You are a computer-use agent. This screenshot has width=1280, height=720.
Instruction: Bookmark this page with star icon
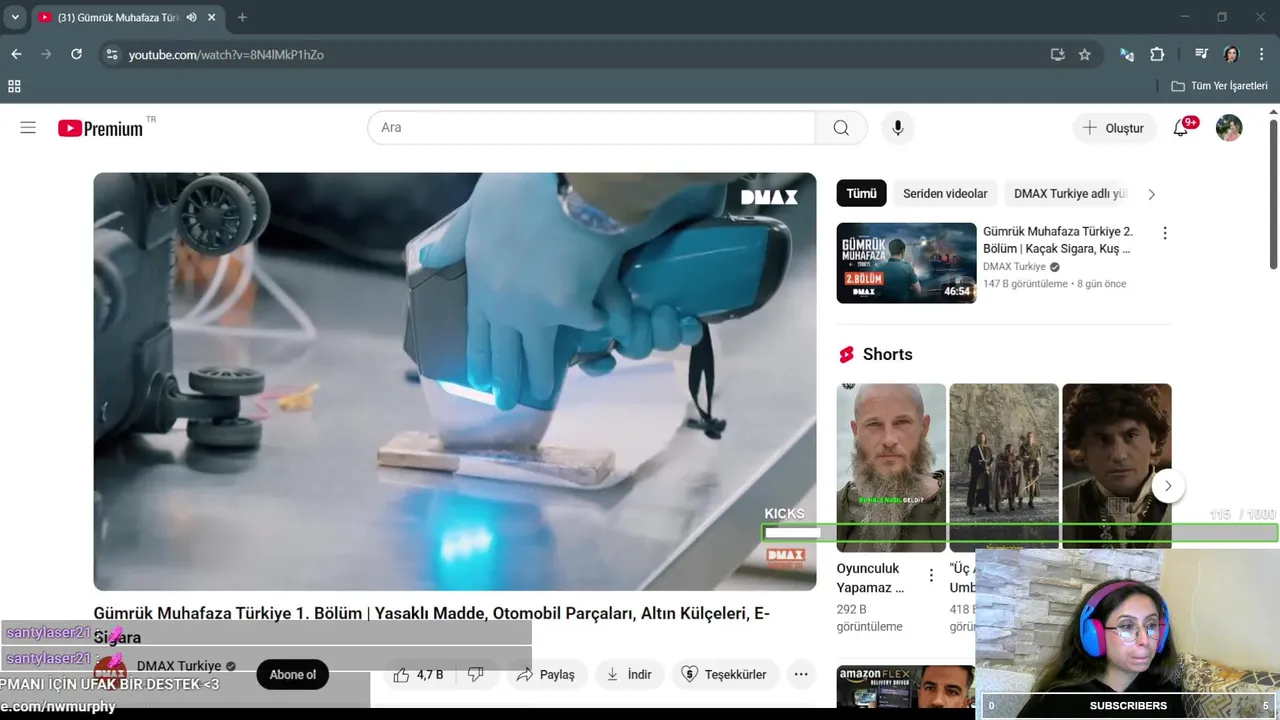coord(1084,54)
